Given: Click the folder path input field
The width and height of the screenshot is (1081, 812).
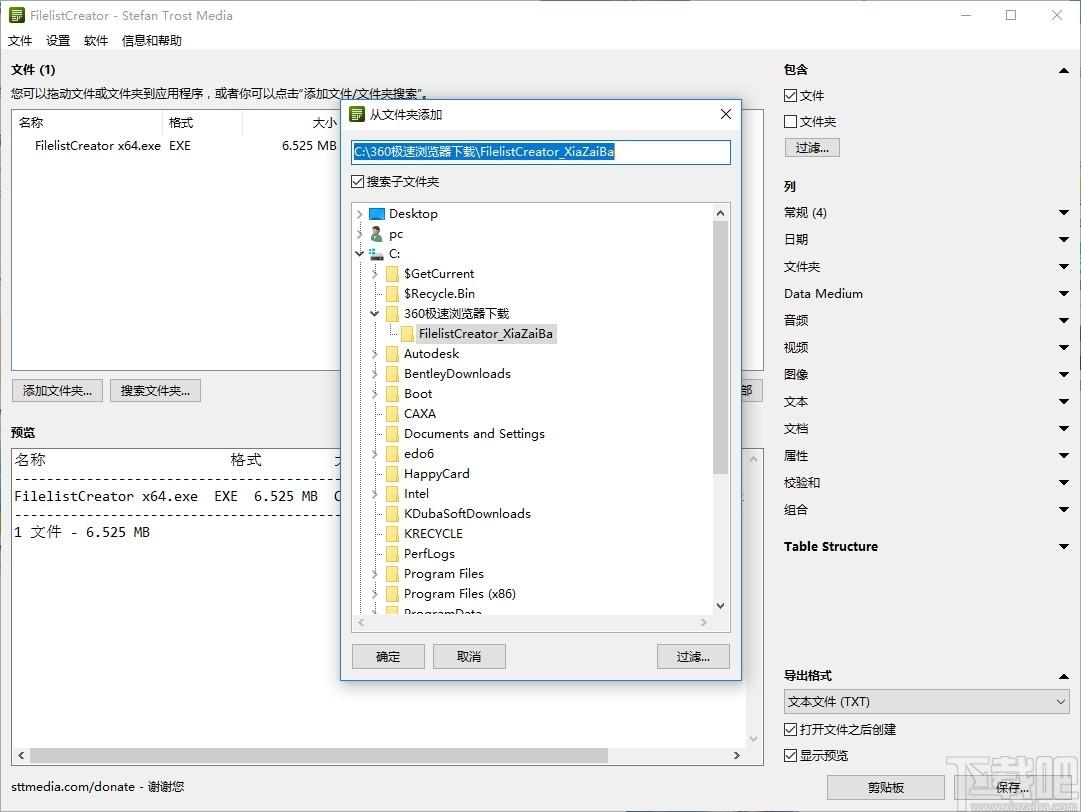Looking at the screenshot, I should 540,152.
